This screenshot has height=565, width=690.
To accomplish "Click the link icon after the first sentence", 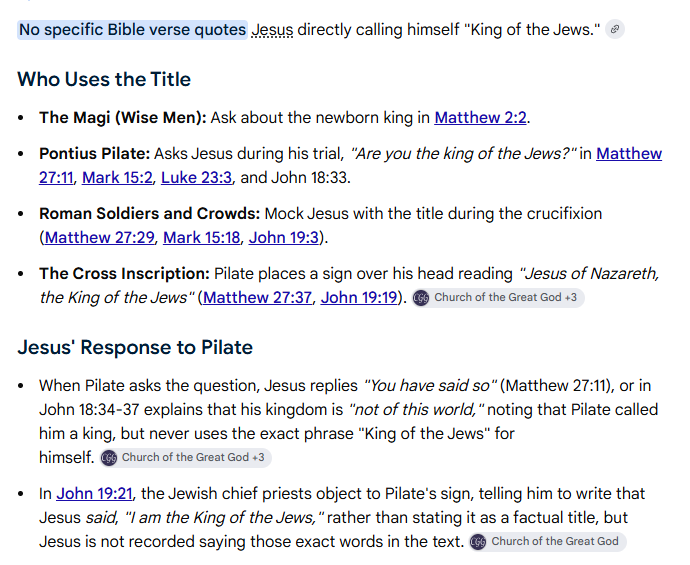I will [x=615, y=29].
